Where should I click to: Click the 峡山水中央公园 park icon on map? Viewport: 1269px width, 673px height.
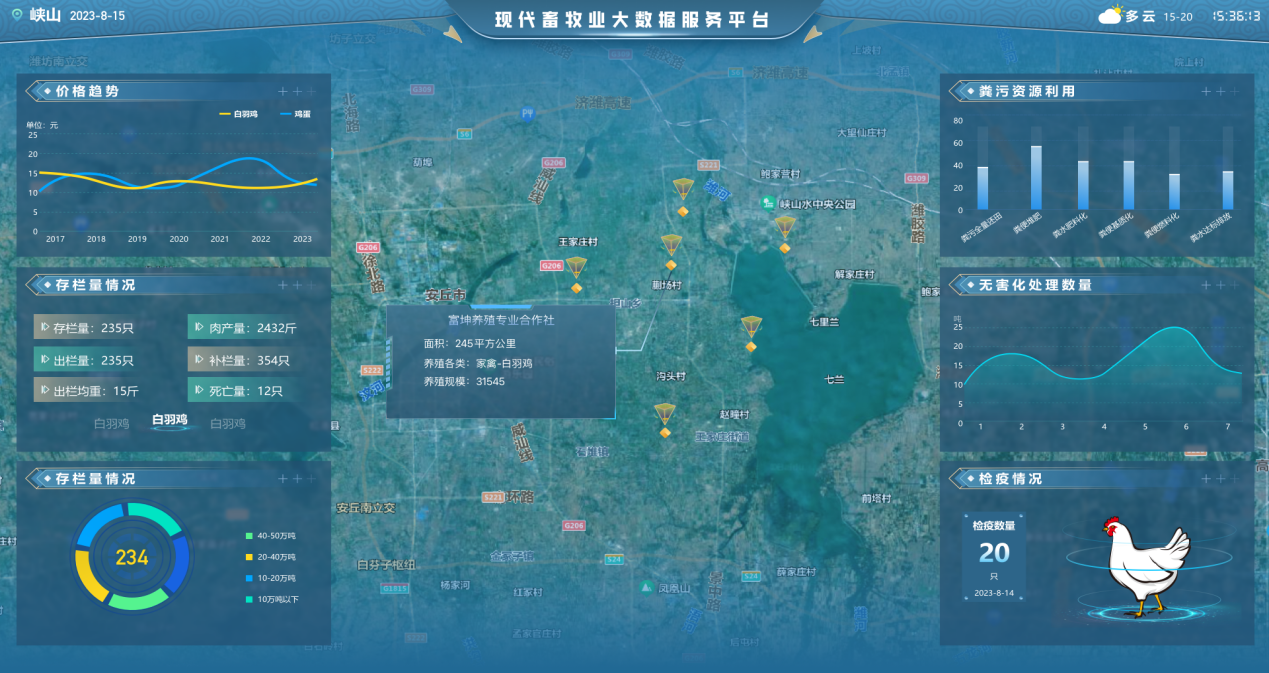click(768, 204)
